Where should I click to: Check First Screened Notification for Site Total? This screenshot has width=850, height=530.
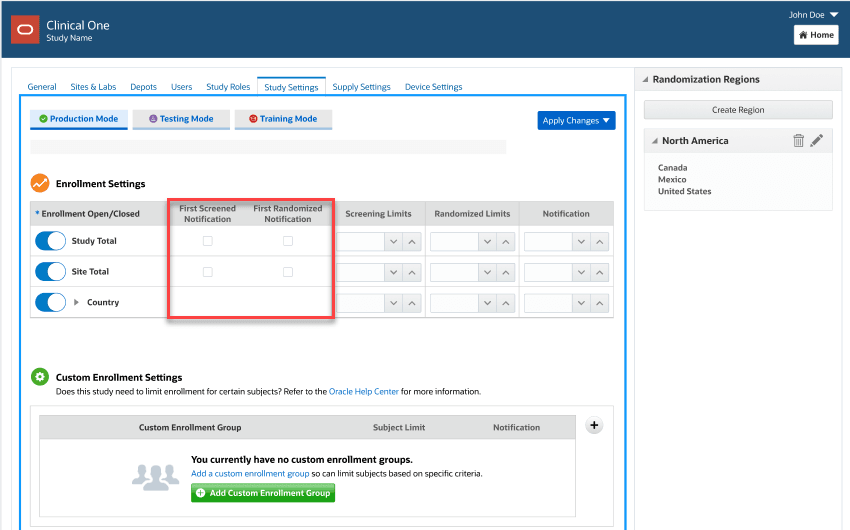click(208, 272)
